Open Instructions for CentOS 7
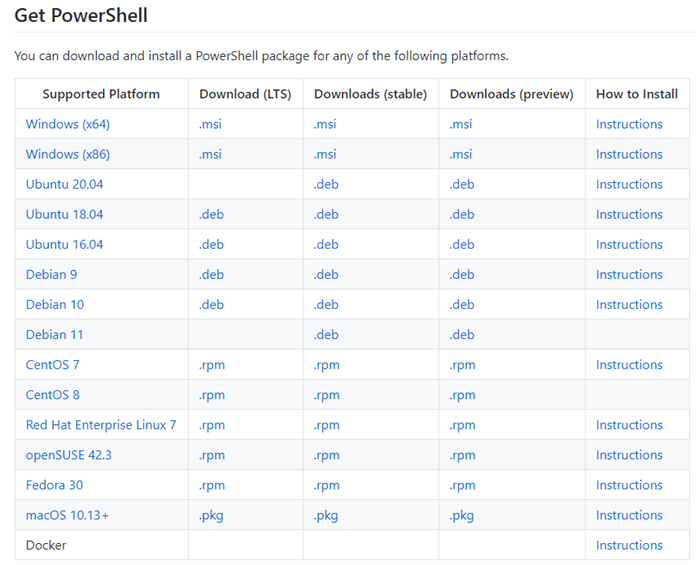 [629, 365]
